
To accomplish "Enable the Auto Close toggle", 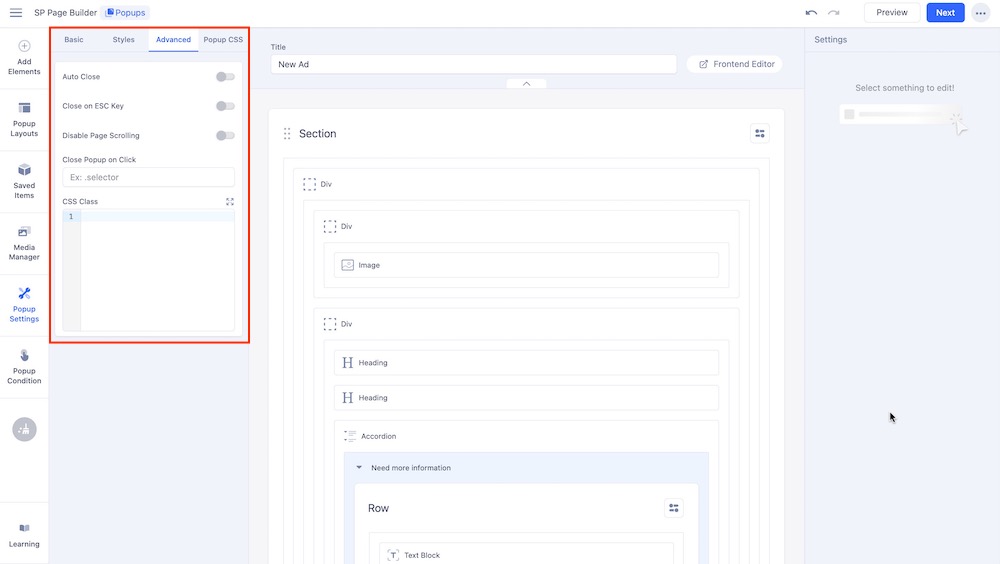I will pos(225,77).
